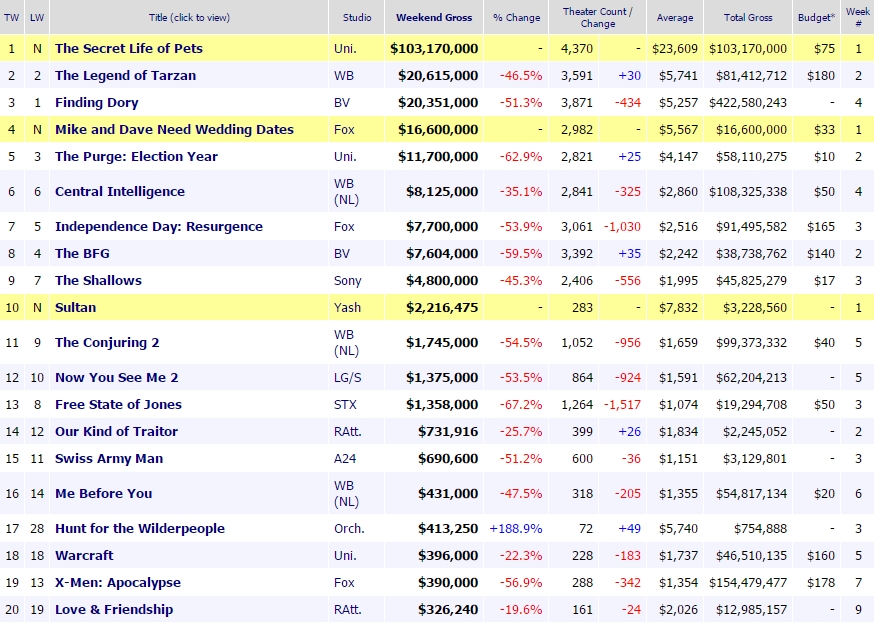Select the -1,030 theater change value

click(x=622, y=227)
